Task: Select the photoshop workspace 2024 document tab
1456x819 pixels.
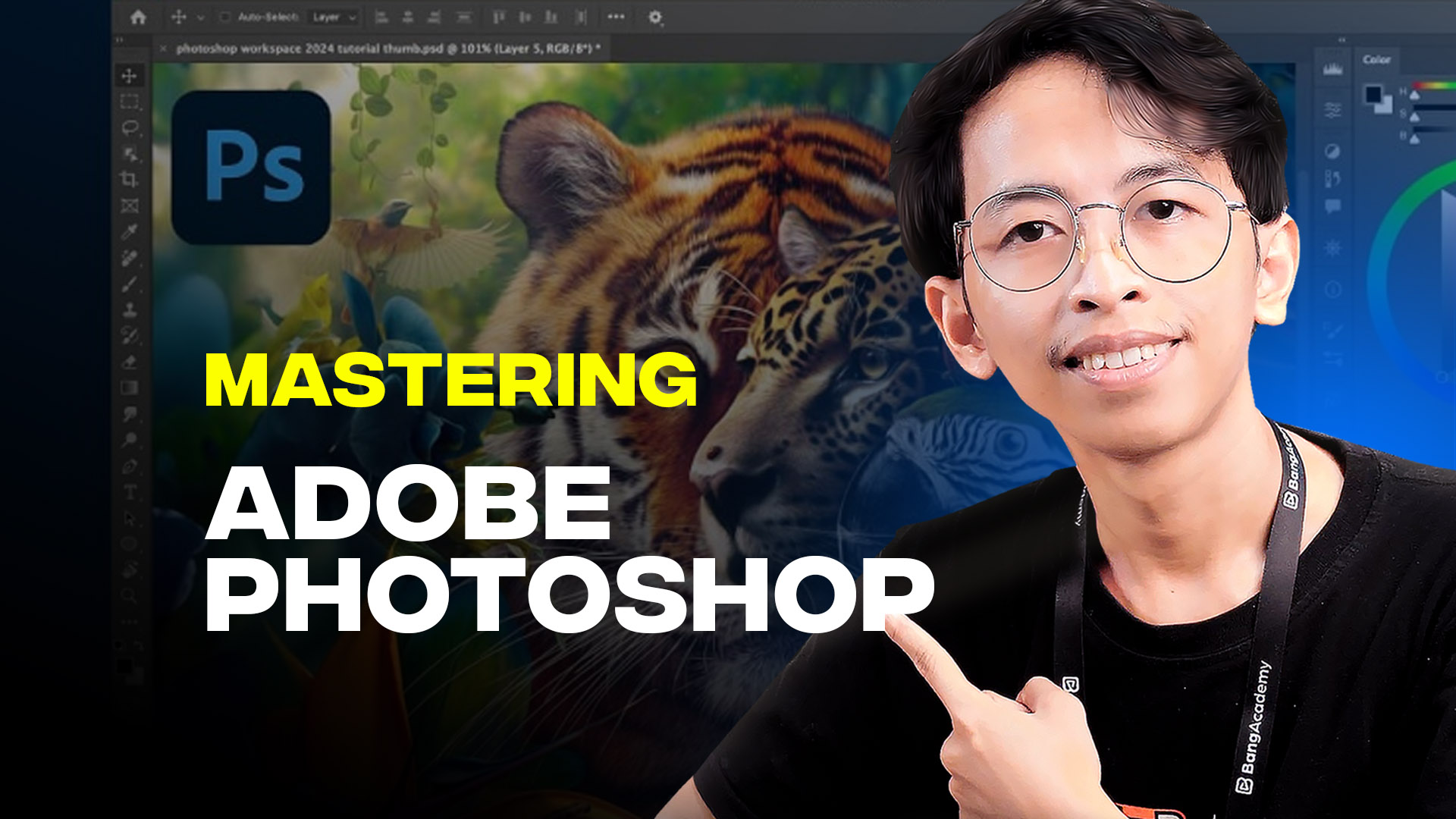Action: 387,49
